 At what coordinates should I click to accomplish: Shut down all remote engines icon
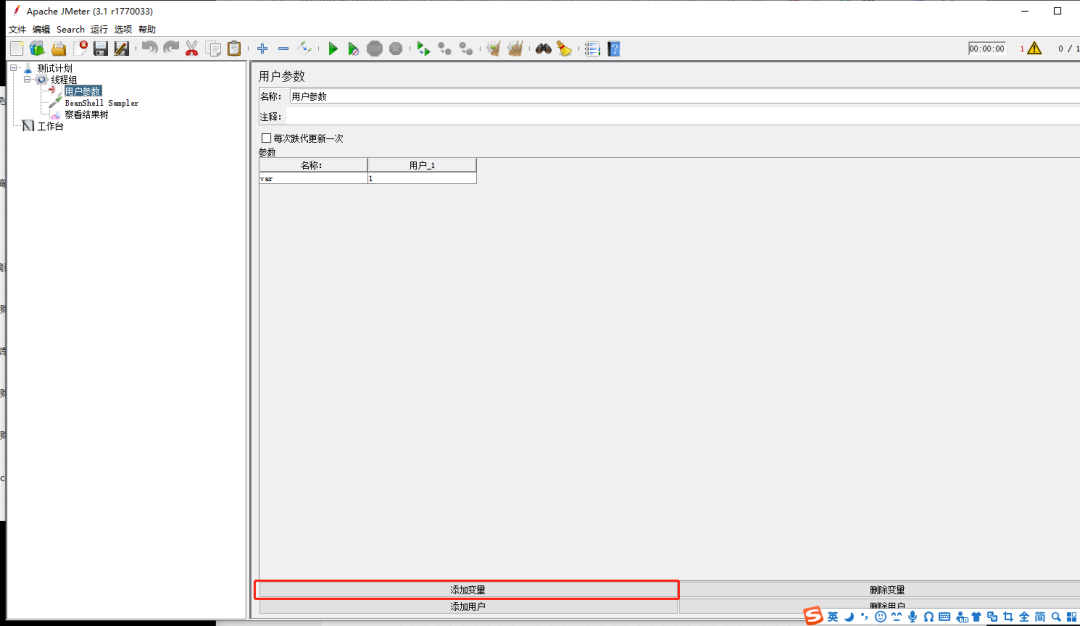466,48
